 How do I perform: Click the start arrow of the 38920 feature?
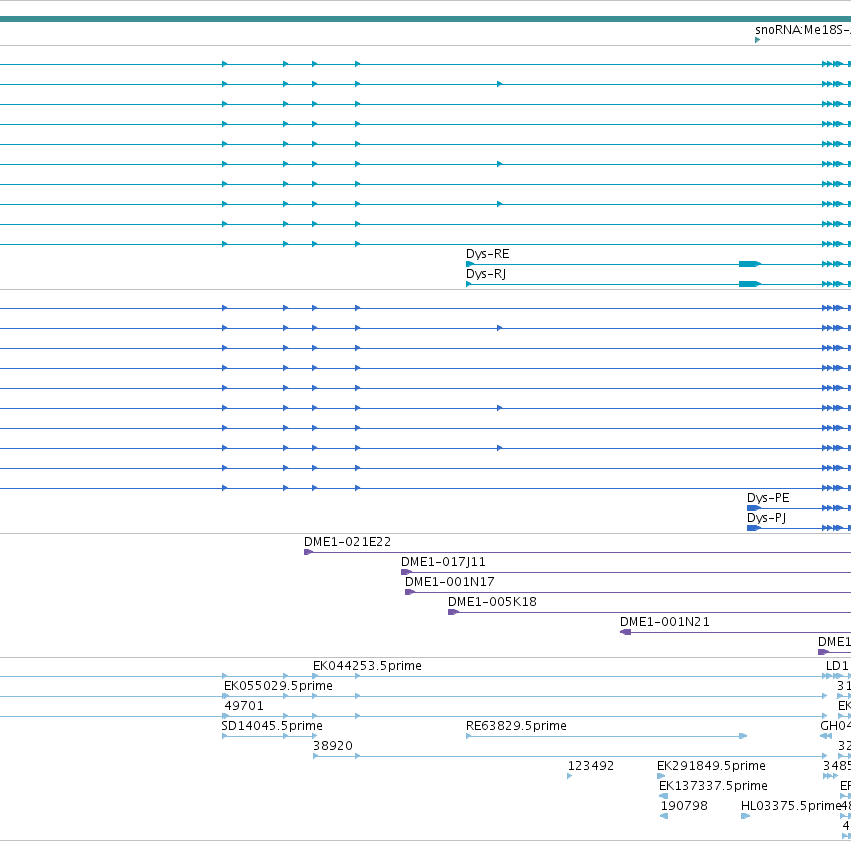[x=316, y=756]
